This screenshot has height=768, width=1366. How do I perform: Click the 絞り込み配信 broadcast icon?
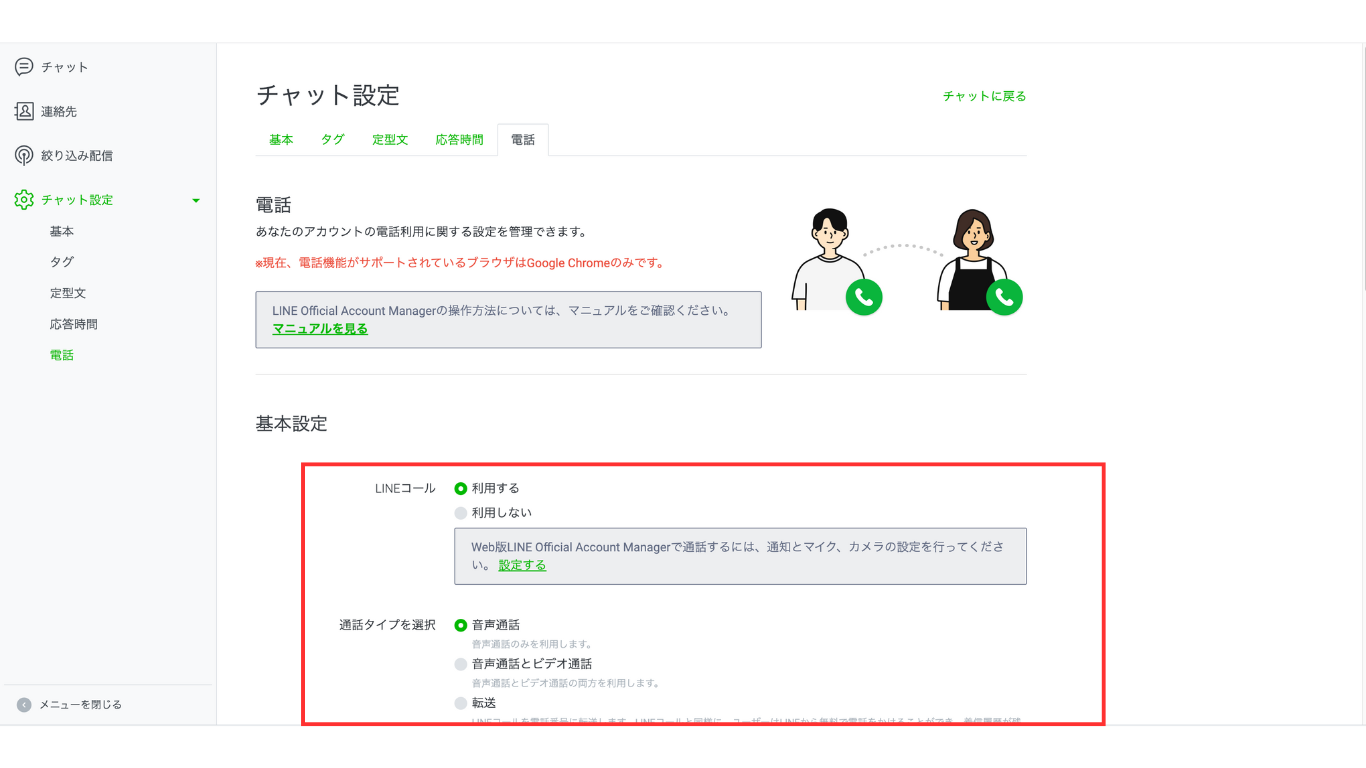[24, 155]
